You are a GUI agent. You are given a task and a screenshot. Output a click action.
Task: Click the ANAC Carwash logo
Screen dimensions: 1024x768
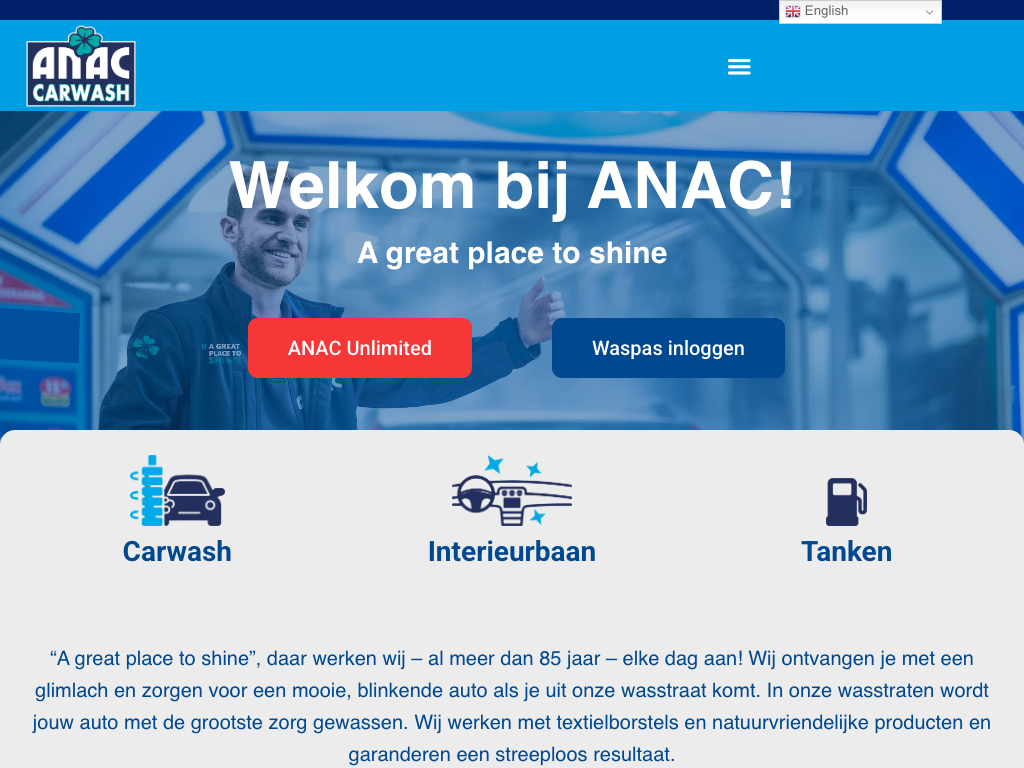(81, 66)
